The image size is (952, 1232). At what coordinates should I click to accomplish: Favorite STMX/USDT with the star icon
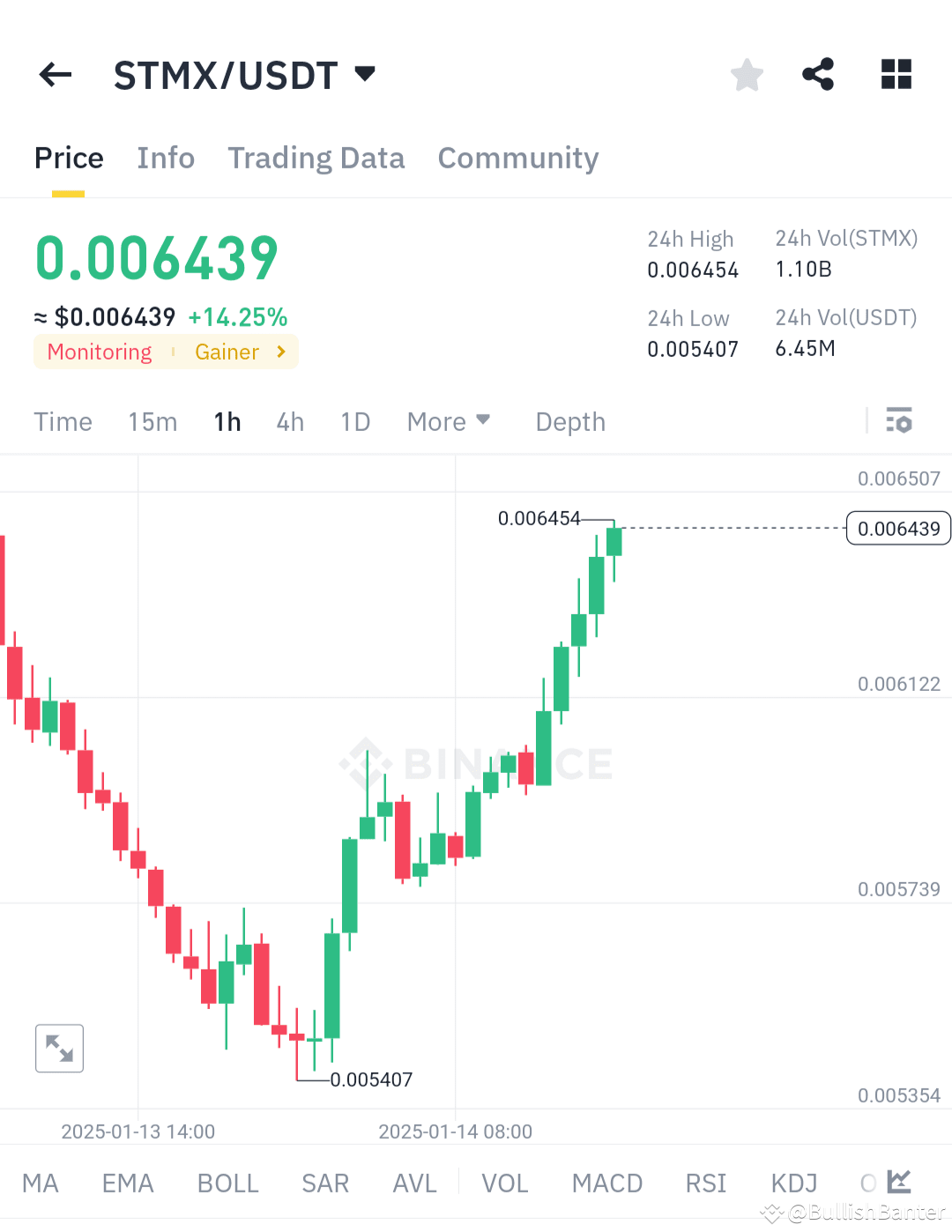tap(747, 75)
